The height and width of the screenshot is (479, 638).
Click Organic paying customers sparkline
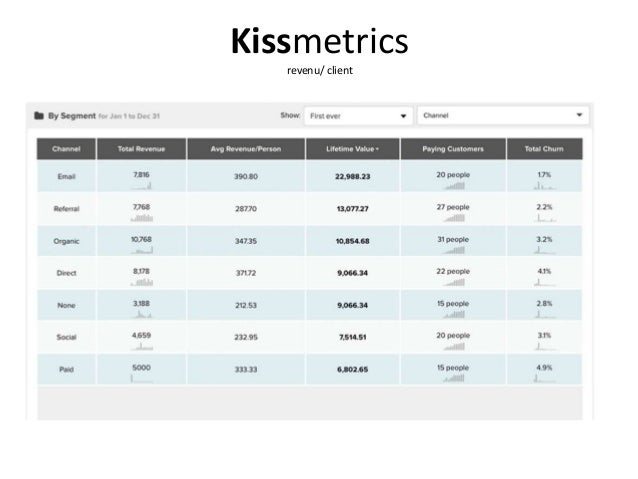(454, 250)
